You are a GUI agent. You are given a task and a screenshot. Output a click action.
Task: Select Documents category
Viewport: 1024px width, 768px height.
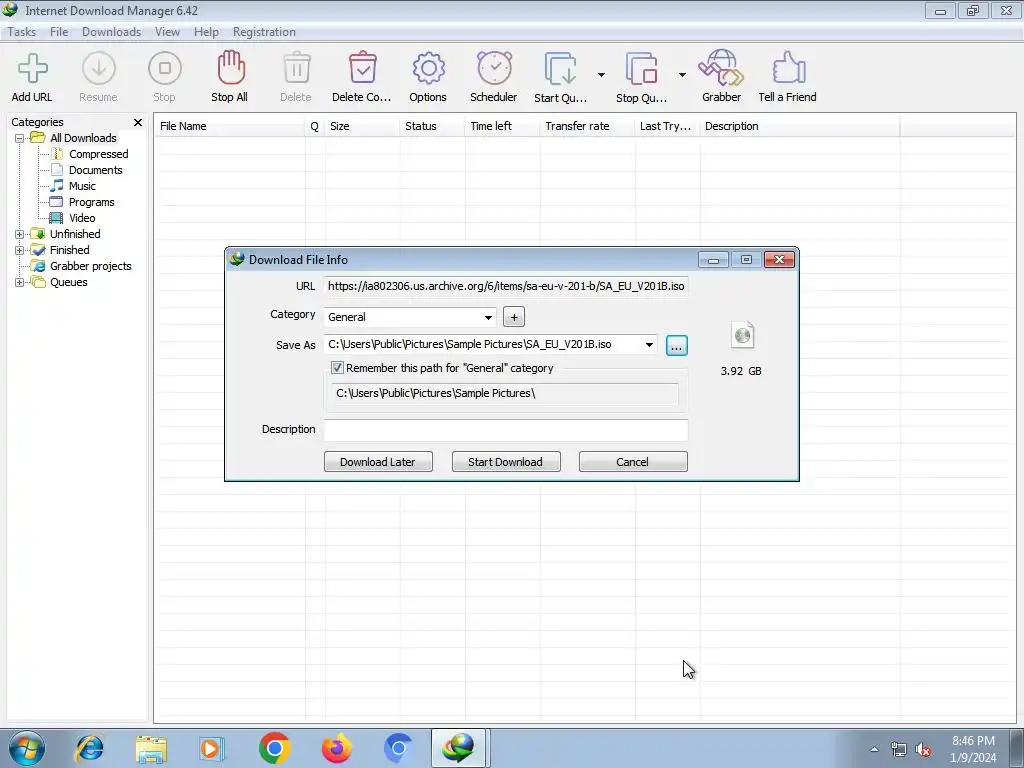[95, 170]
